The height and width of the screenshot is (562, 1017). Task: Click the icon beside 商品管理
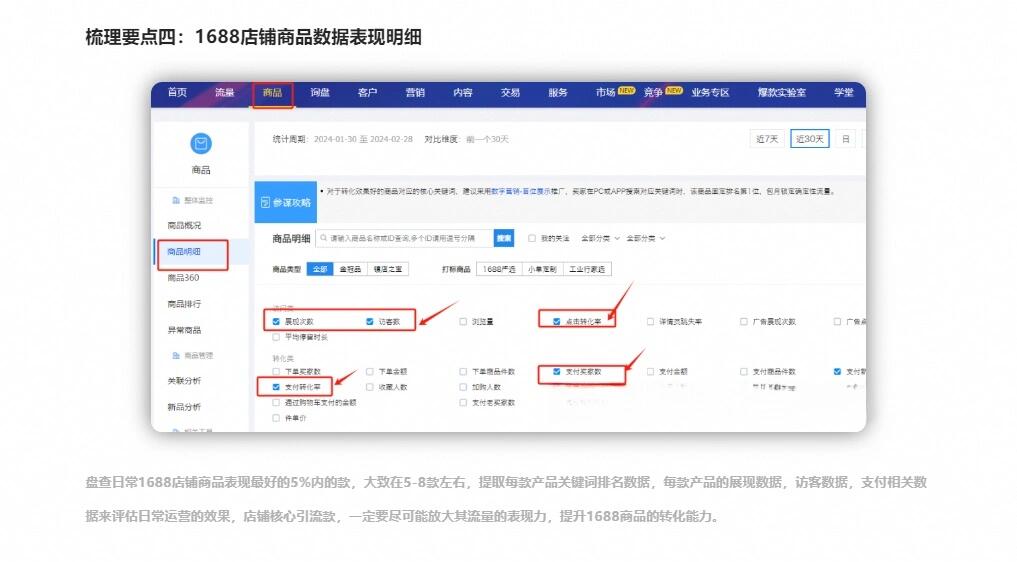[176, 356]
